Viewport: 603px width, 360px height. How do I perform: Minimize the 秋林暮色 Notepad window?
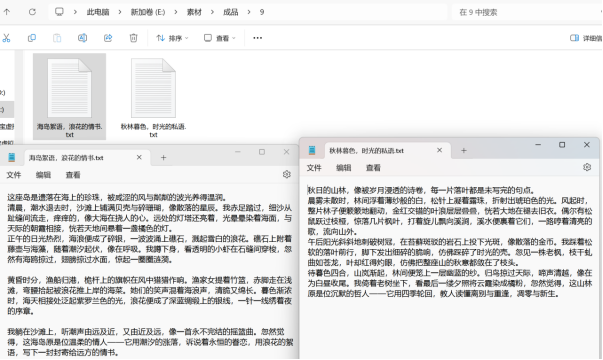coord(538,145)
